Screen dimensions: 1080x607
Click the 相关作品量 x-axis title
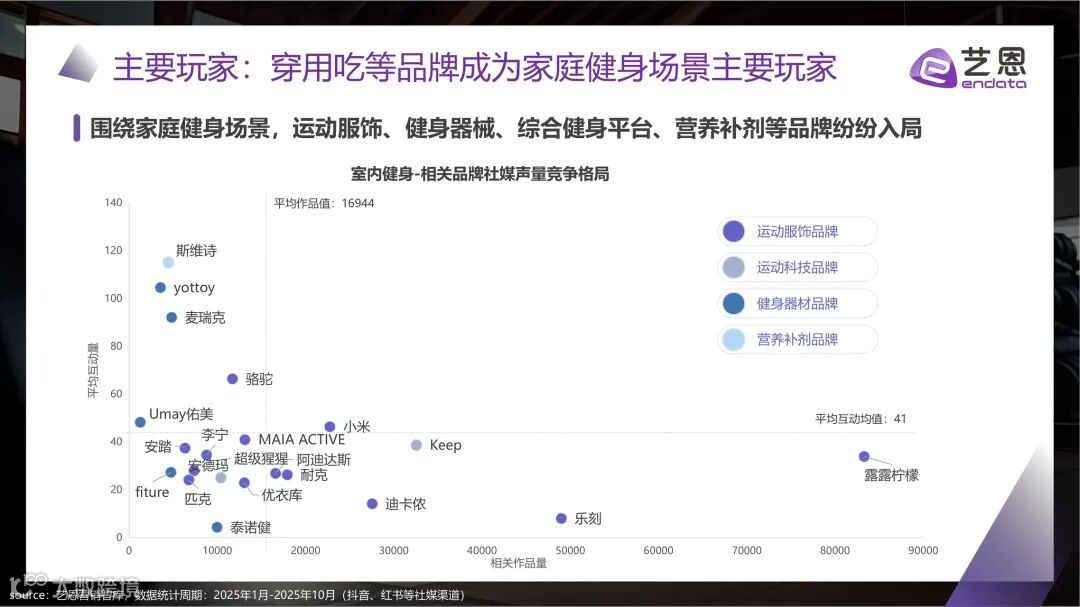tap(519, 563)
